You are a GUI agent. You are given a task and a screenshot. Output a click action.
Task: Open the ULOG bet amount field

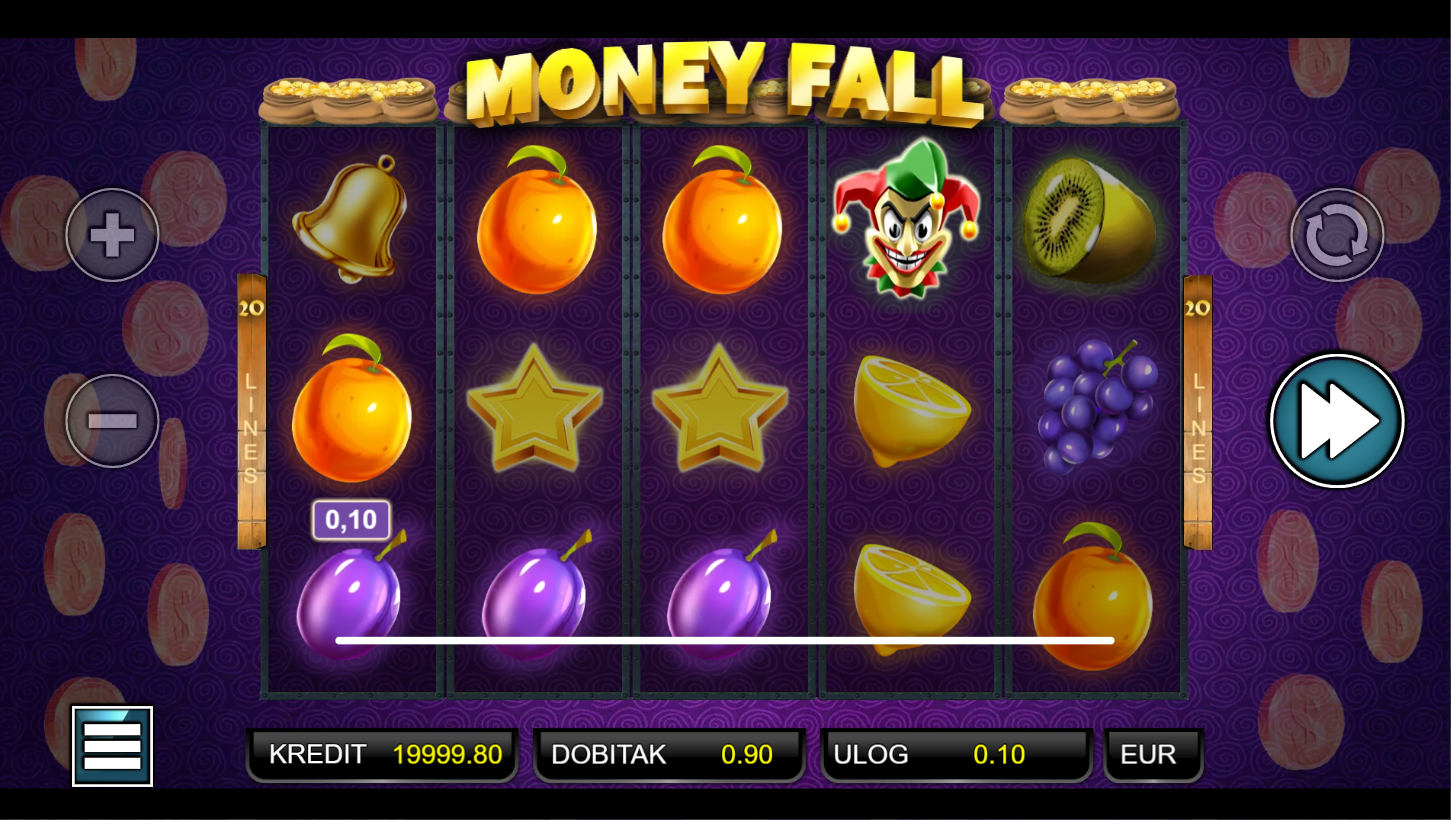coord(956,754)
